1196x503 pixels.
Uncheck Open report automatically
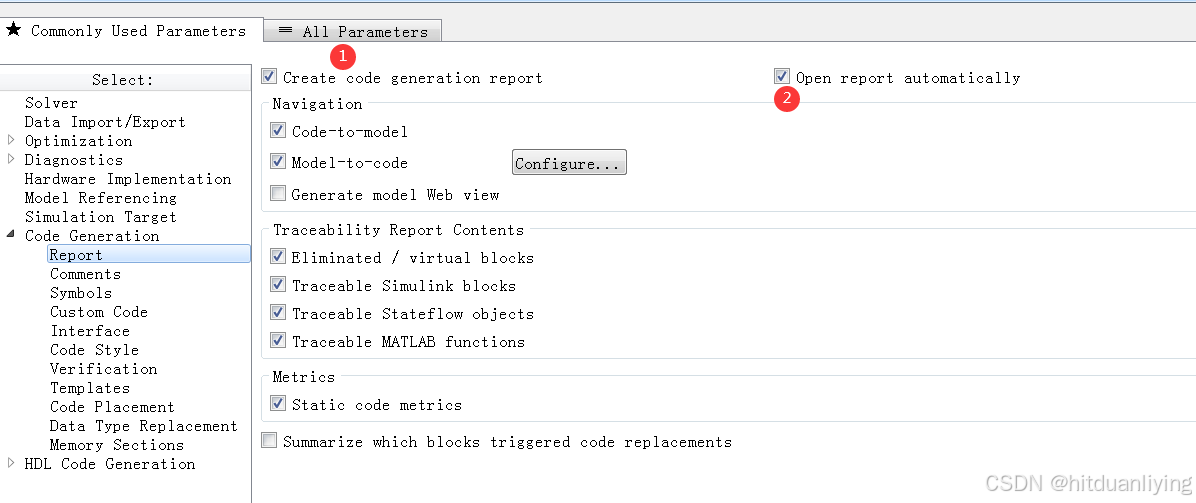click(x=782, y=76)
